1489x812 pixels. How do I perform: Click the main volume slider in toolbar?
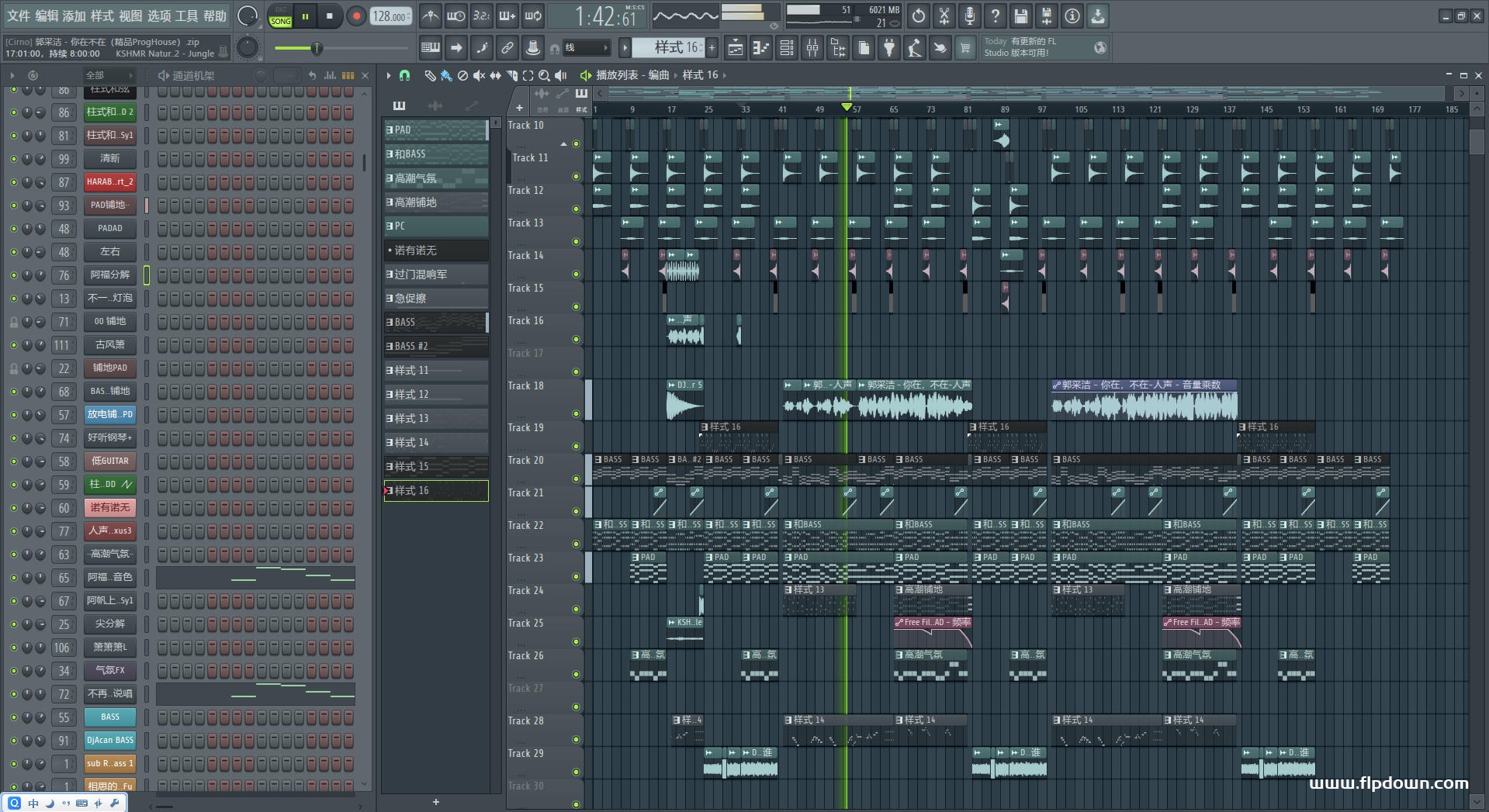point(316,48)
